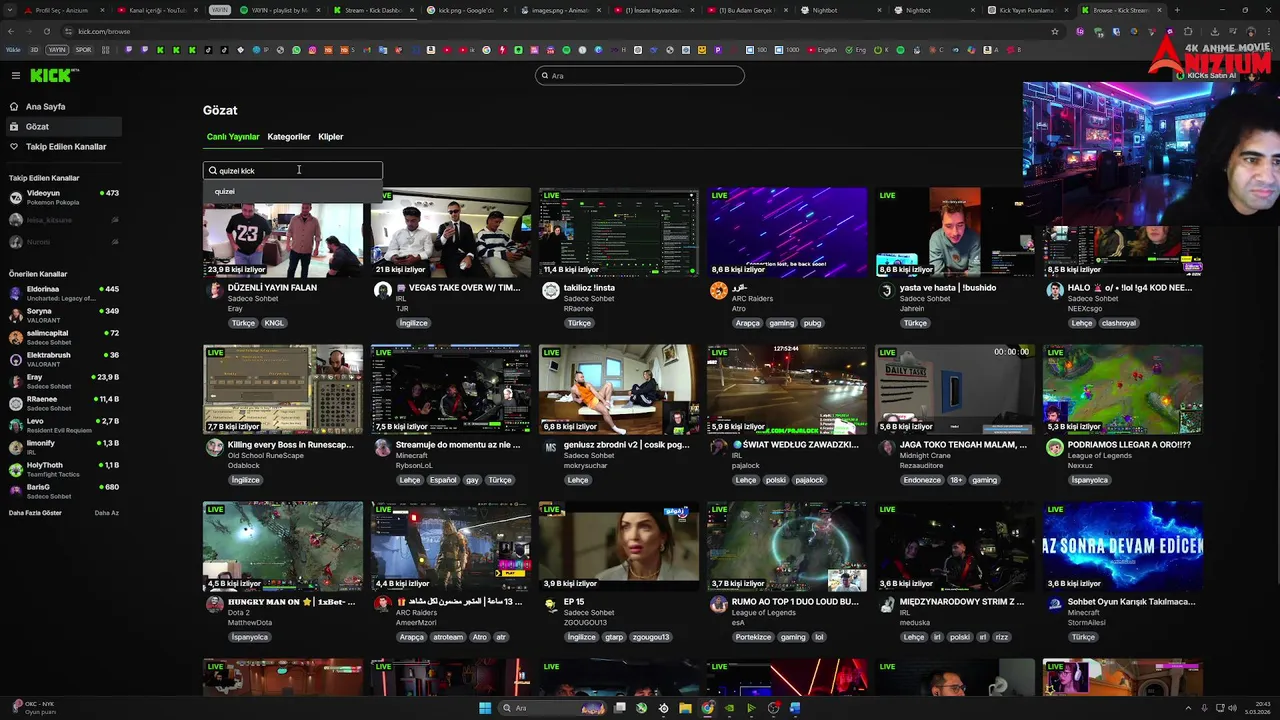This screenshot has width=1280, height=720.
Task: Filter by pajalock tag
Action: coord(809,480)
